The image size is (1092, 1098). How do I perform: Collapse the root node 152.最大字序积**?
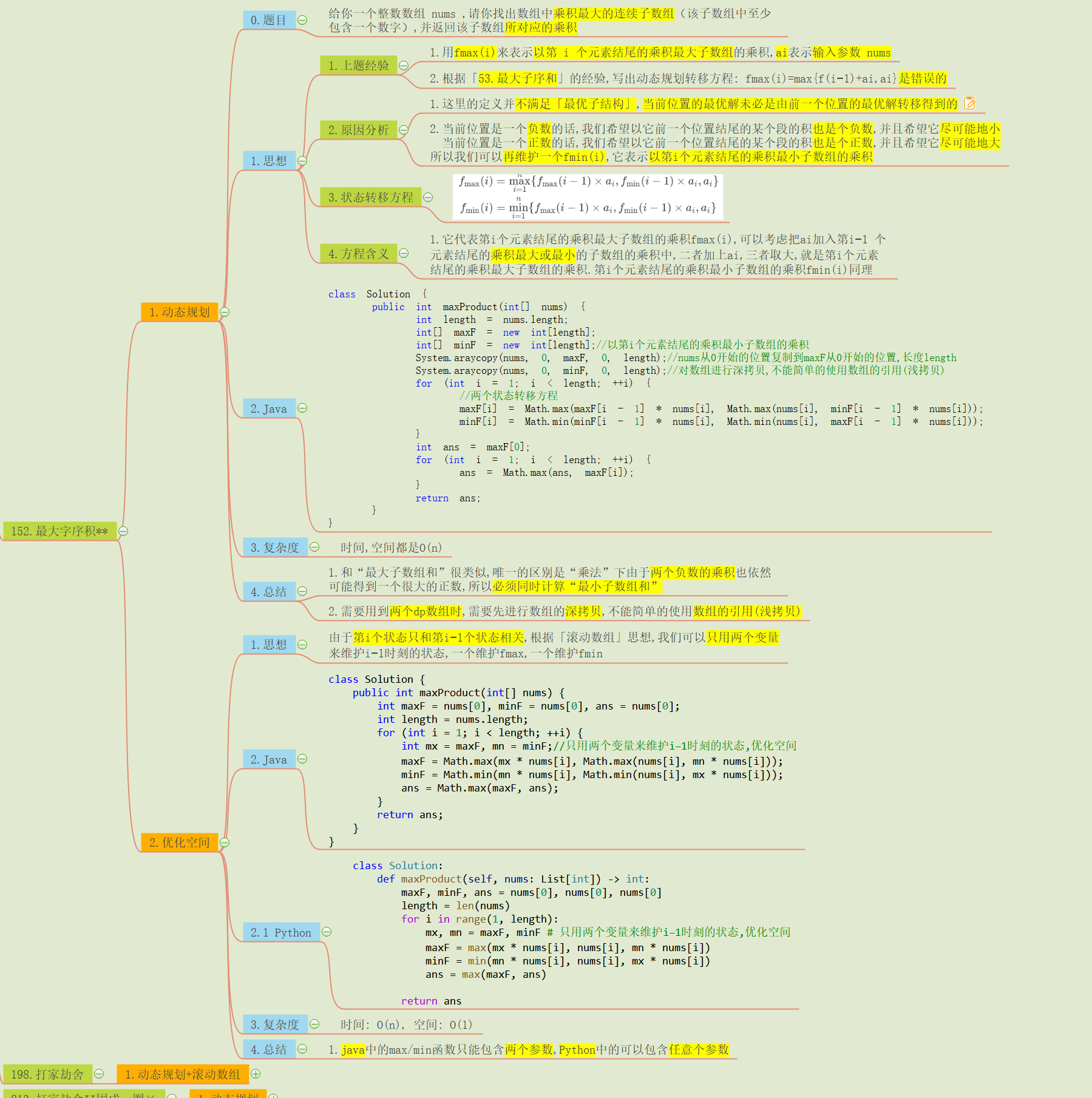(x=123, y=531)
